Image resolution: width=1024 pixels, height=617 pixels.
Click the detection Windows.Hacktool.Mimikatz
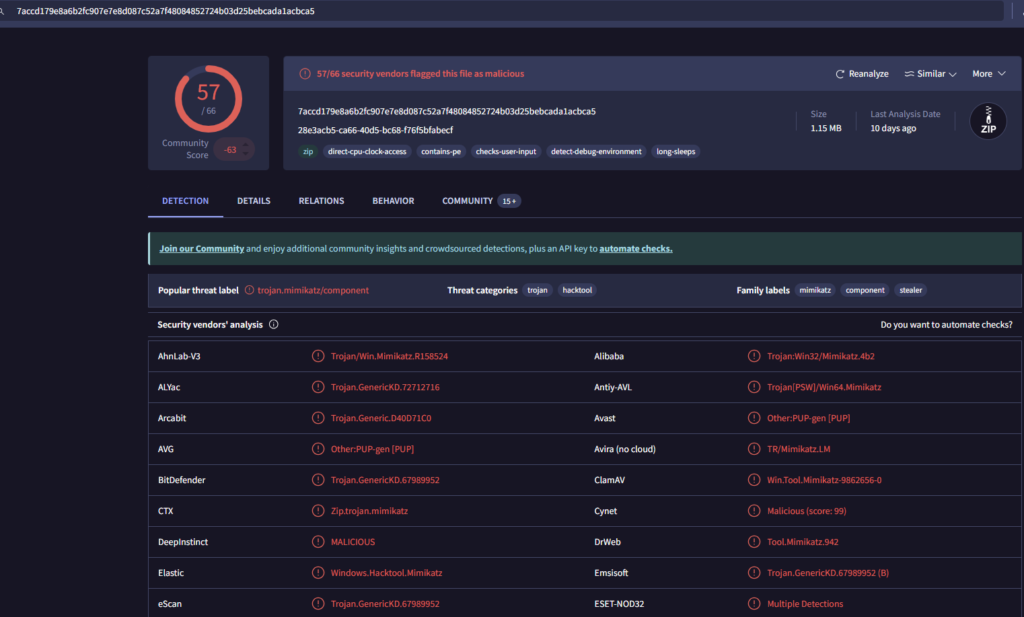click(x=386, y=573)
